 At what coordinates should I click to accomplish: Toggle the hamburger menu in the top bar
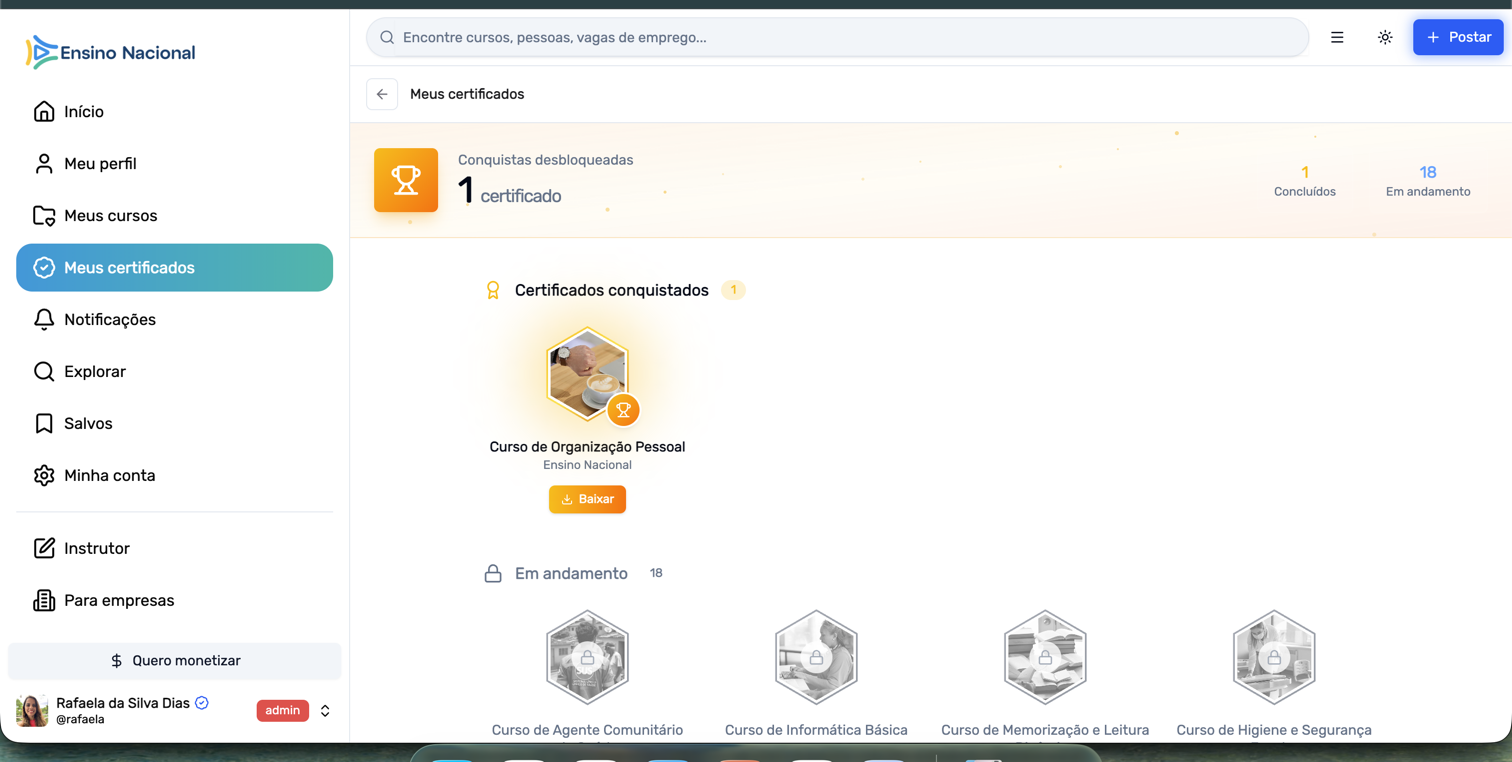coord(1337,37)
